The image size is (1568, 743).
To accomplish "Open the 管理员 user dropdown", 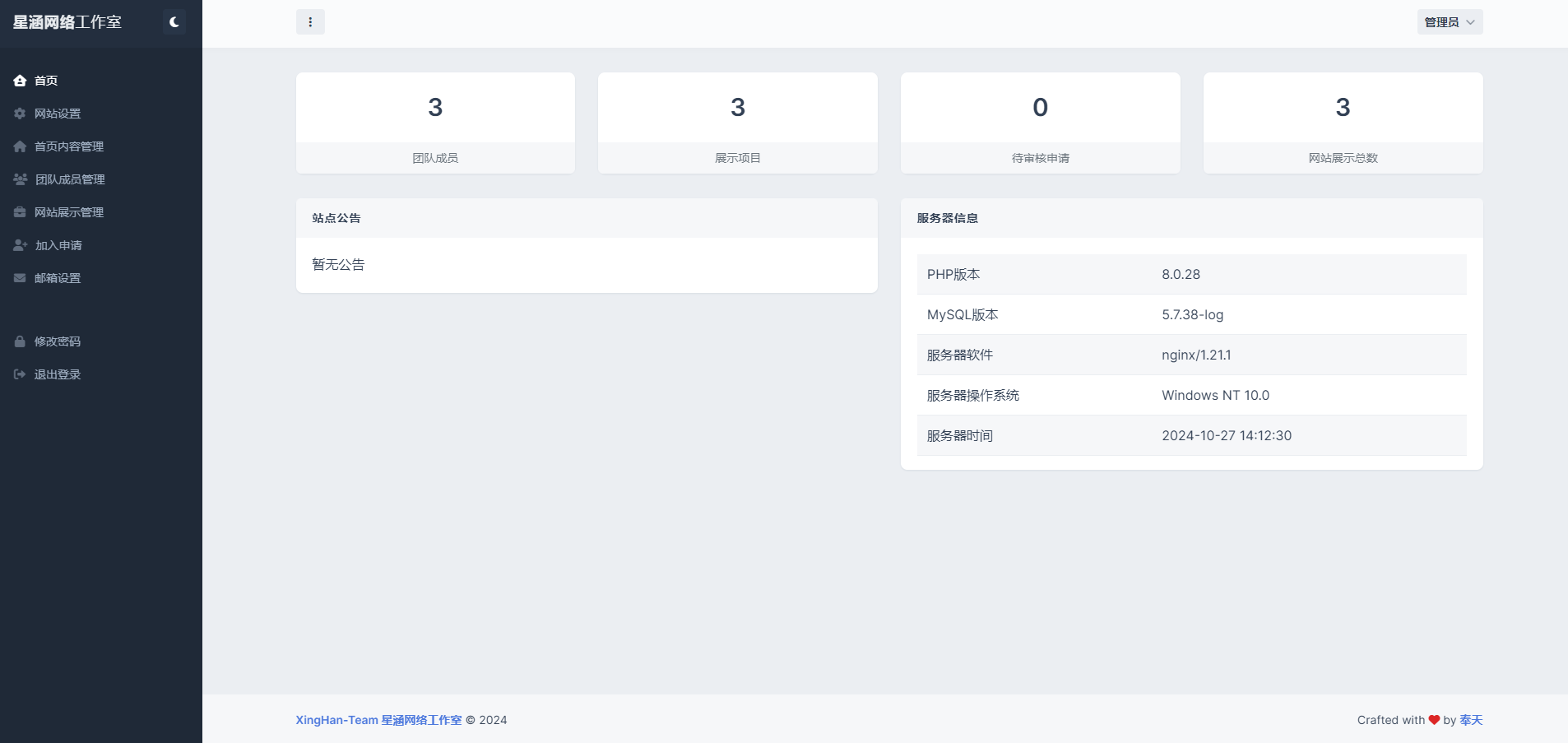I will [1449, 22].
